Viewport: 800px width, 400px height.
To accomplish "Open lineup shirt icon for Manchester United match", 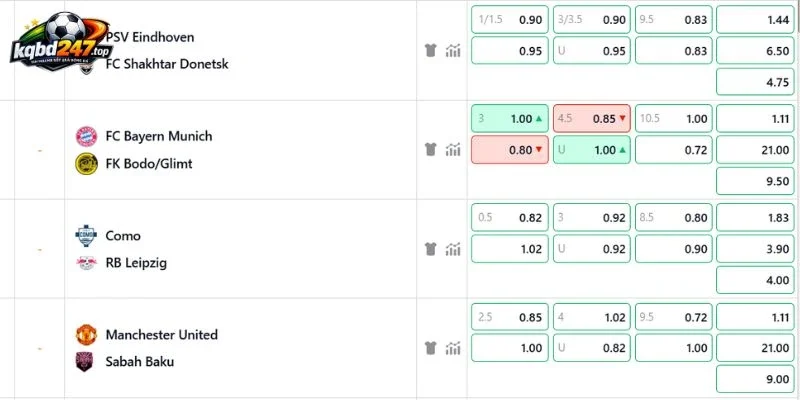I will click(431, 348).
